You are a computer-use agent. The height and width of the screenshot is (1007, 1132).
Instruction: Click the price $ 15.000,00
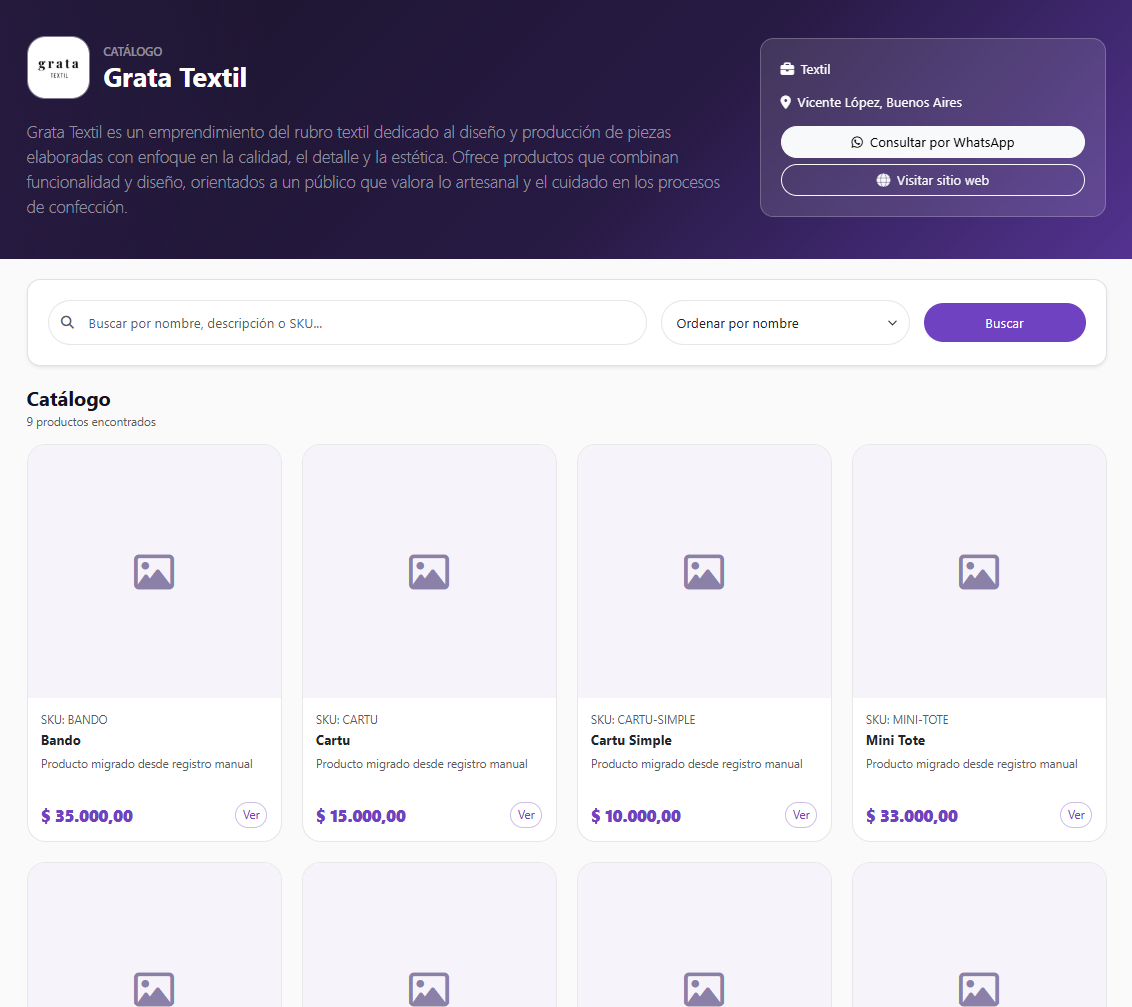(361, 816)
